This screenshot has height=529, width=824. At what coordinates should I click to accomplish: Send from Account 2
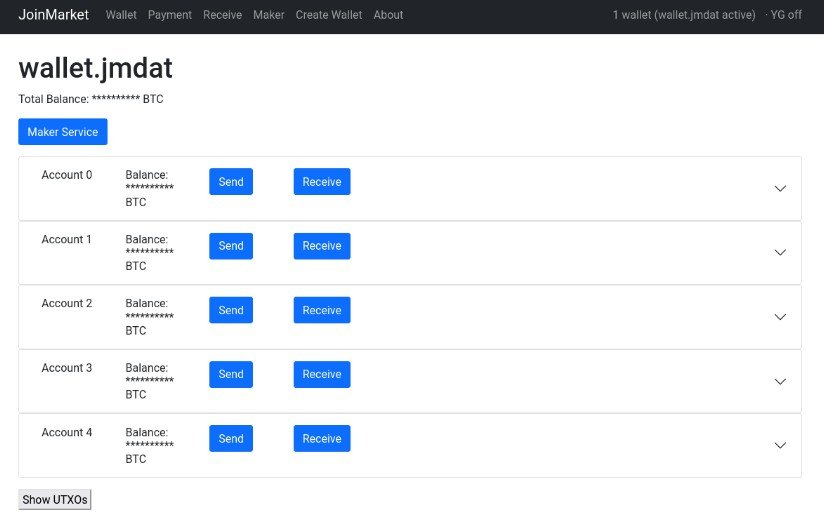[x=231, y=310]
